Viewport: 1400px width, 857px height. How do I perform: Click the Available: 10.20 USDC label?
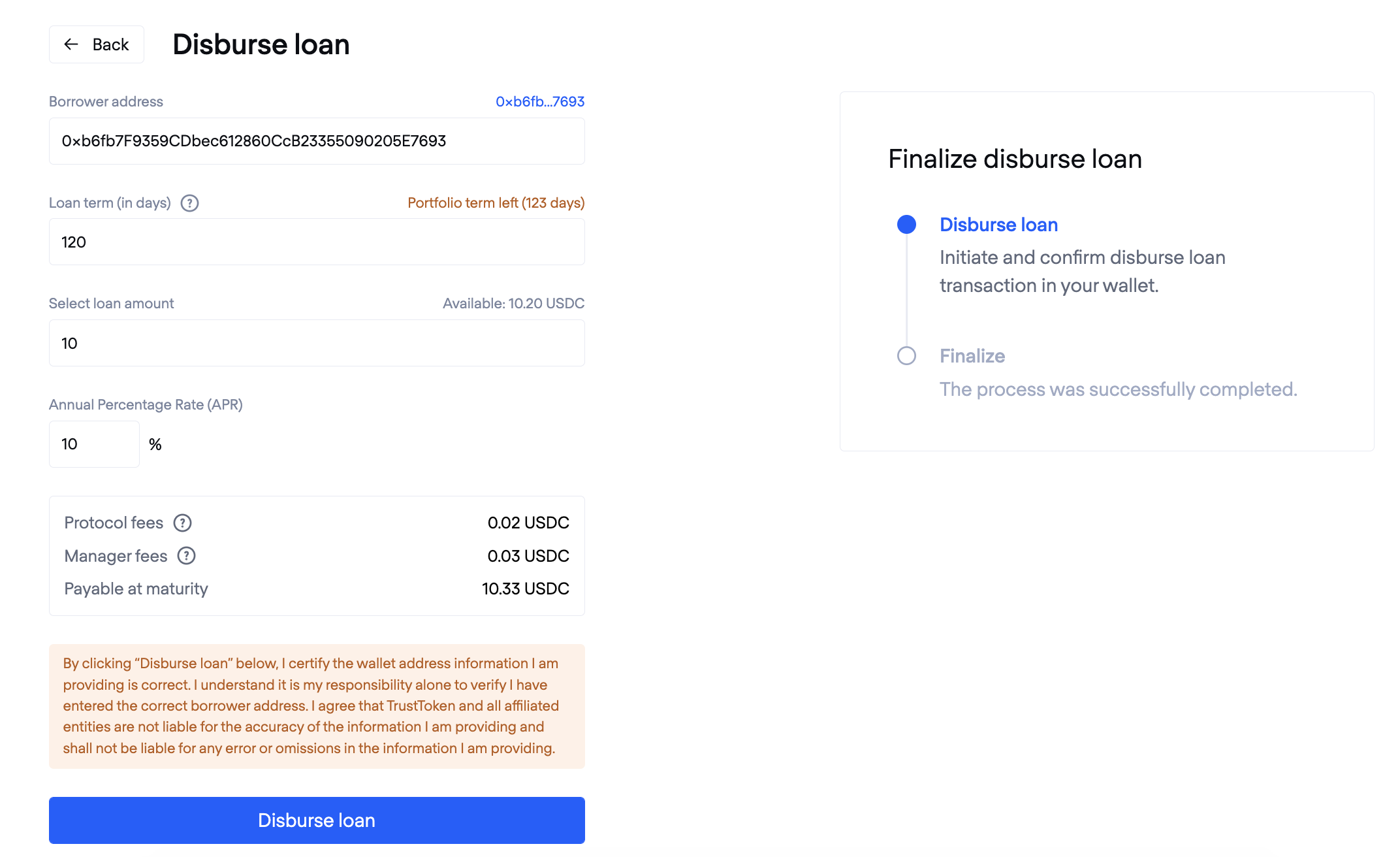pyautogui.click(x=513, y=304)
